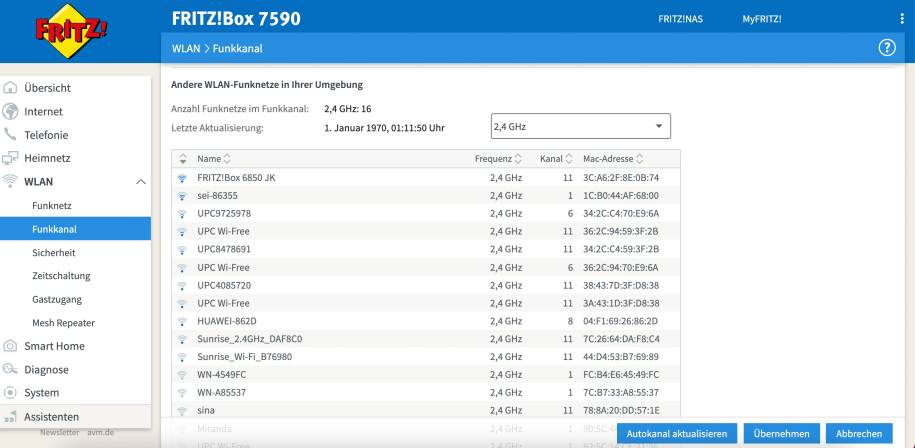The height and width of the screenshot is (448, 915).
Task: Click wifi signal icon of FRITZ!Box 6850 JK
Action: [x=182, y=178]
